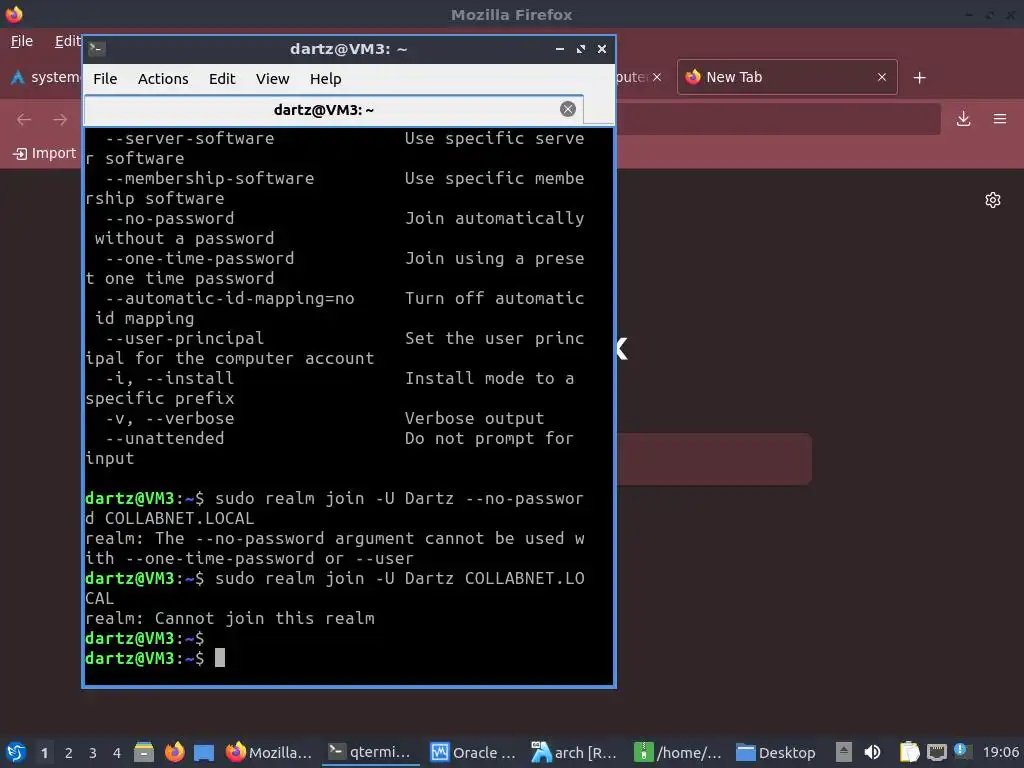Click the '--user-principal' option text

[x=185, y=338]
